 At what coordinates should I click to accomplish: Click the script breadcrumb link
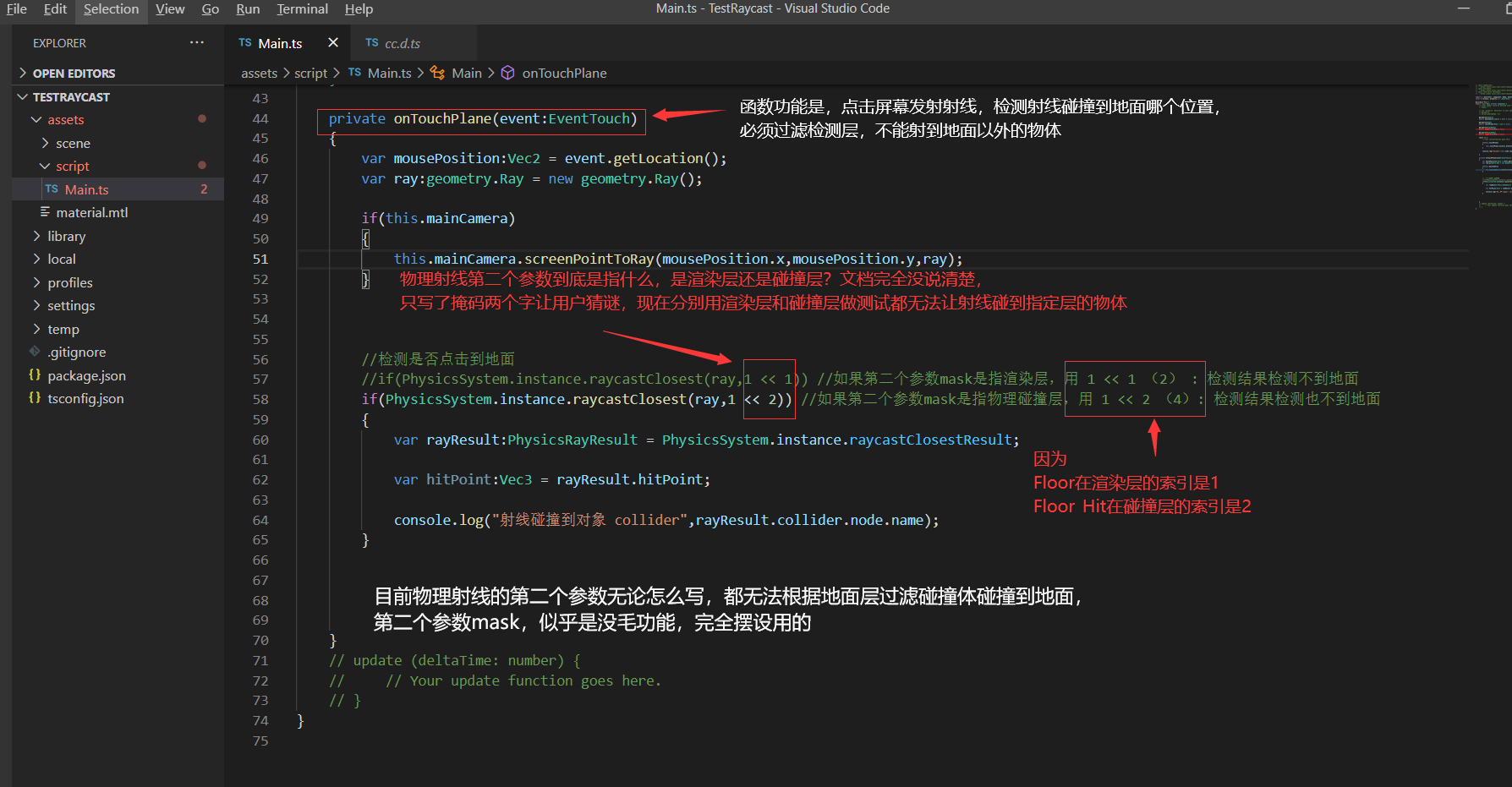(310, 74)
